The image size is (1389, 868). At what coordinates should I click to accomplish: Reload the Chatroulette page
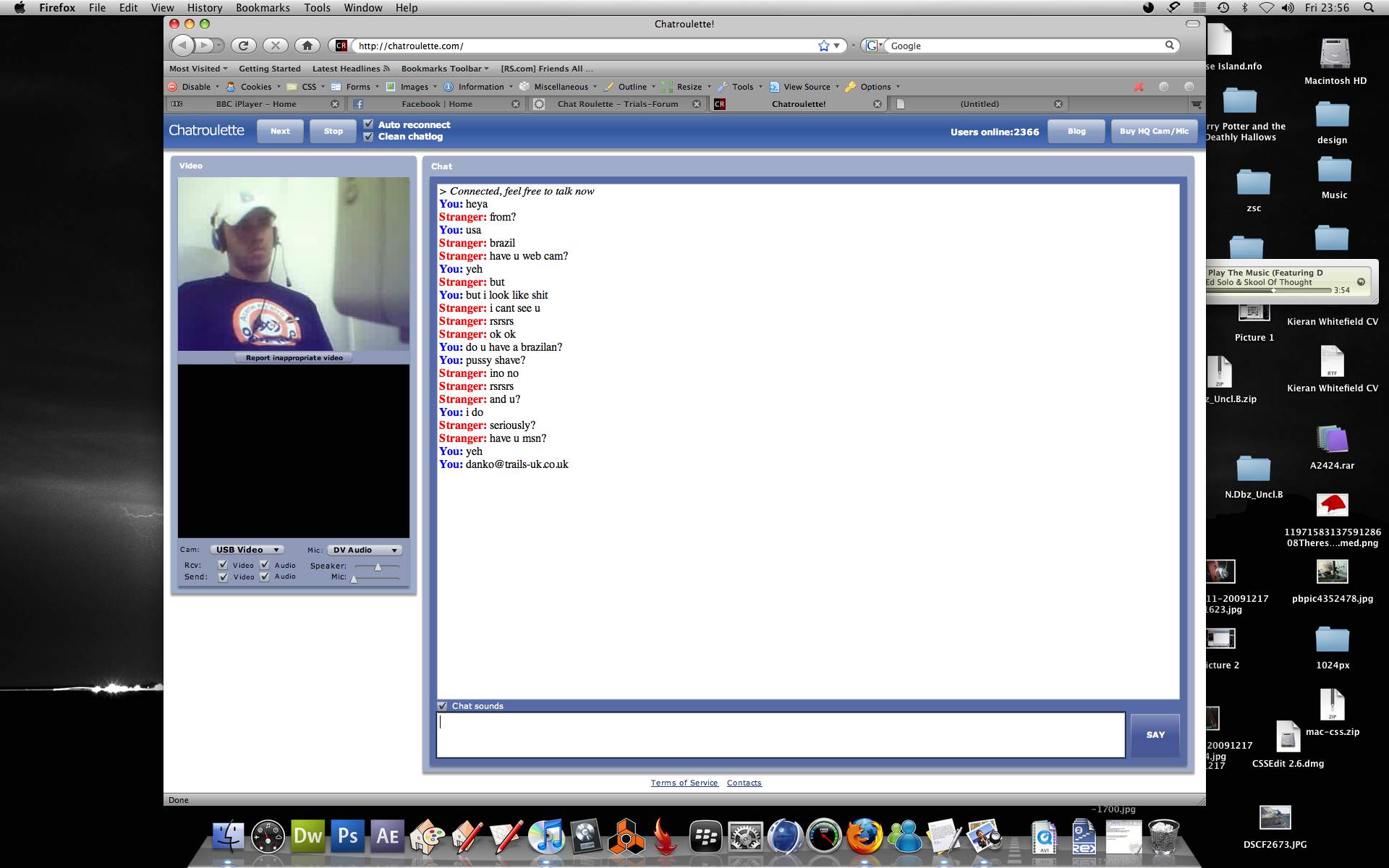click(244, 46)
